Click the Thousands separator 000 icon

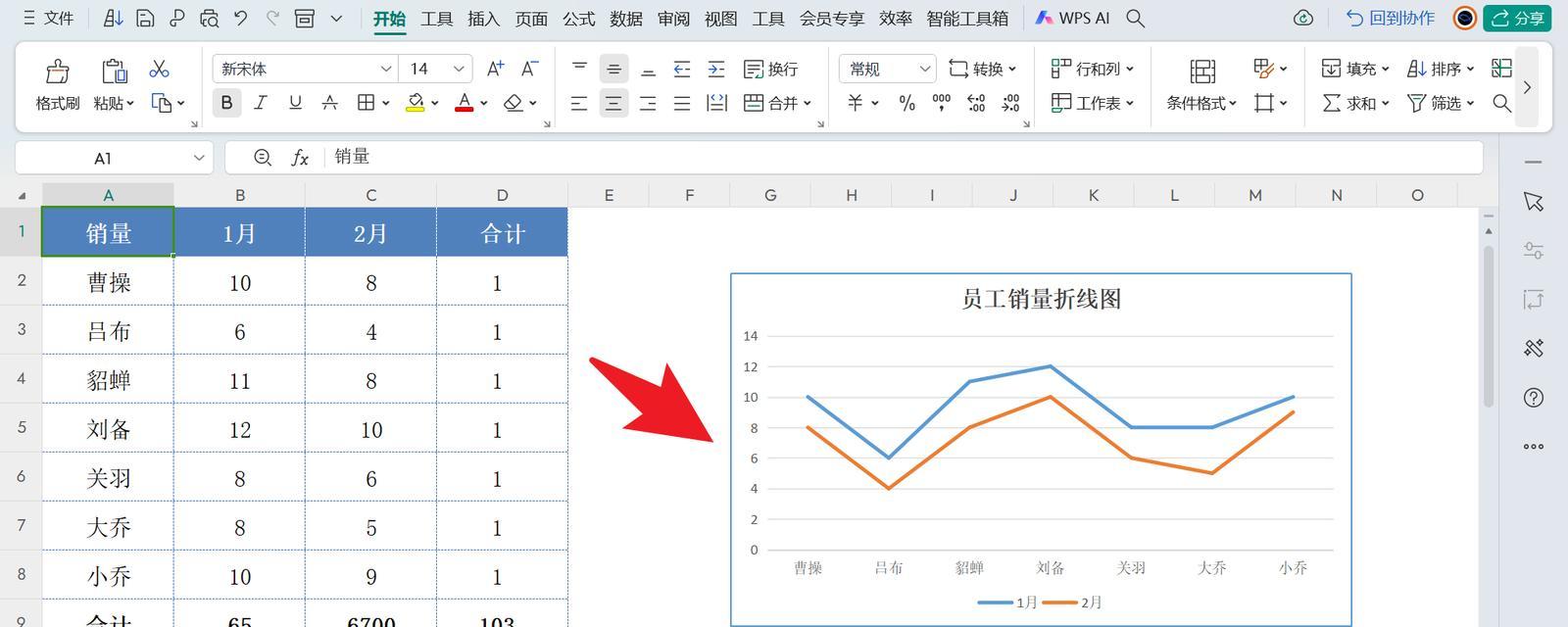(941, 102)
